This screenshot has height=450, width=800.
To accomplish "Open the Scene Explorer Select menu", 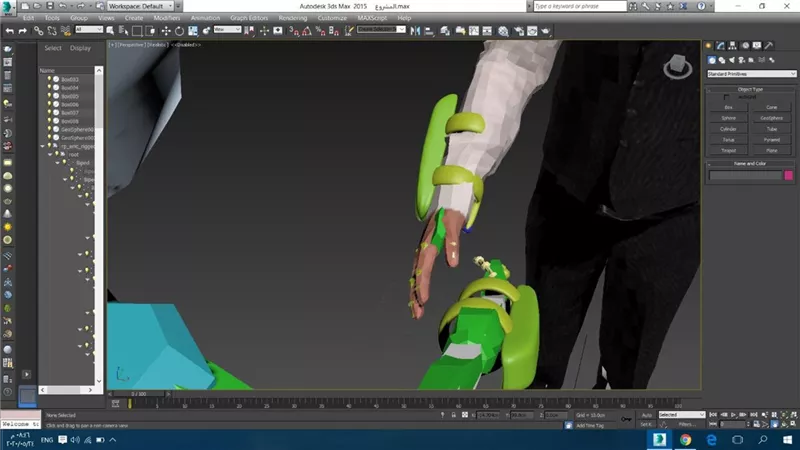I will [x=53, y=48].
